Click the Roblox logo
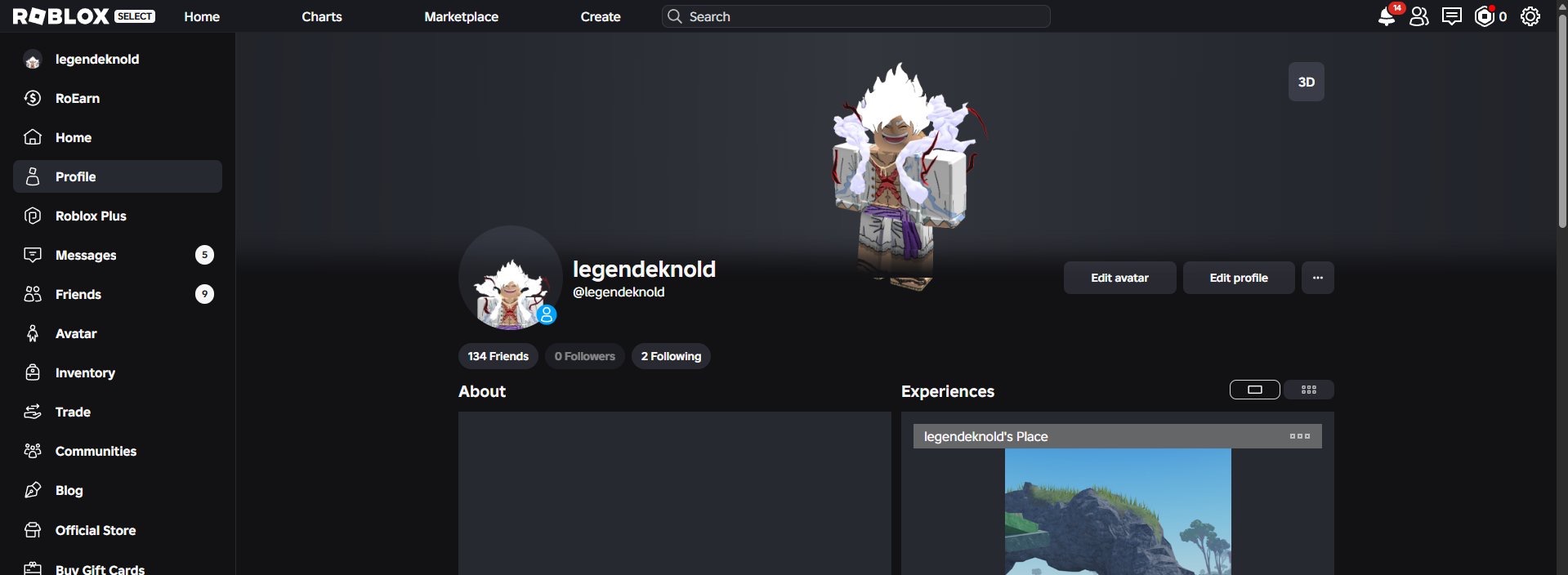 coord(61,16)
